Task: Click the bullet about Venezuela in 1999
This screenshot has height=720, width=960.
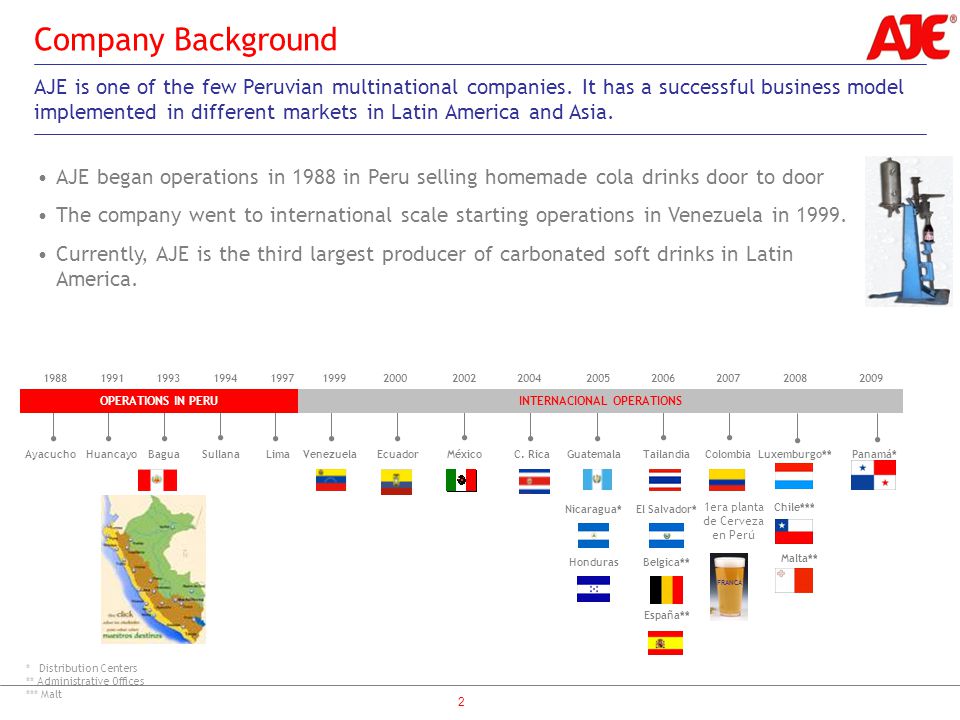Action: (x=451, y=216)
